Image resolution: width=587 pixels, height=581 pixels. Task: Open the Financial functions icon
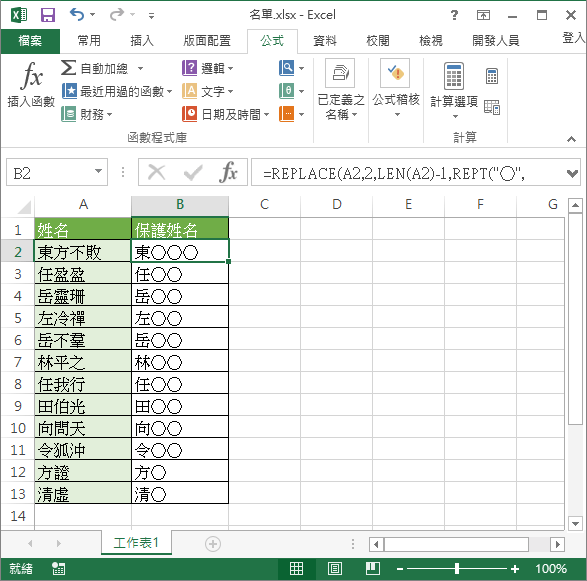tap(69, 114)
